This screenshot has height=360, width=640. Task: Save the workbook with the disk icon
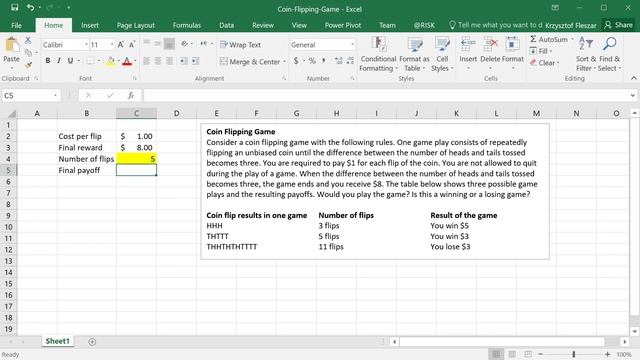pos(15,8)
